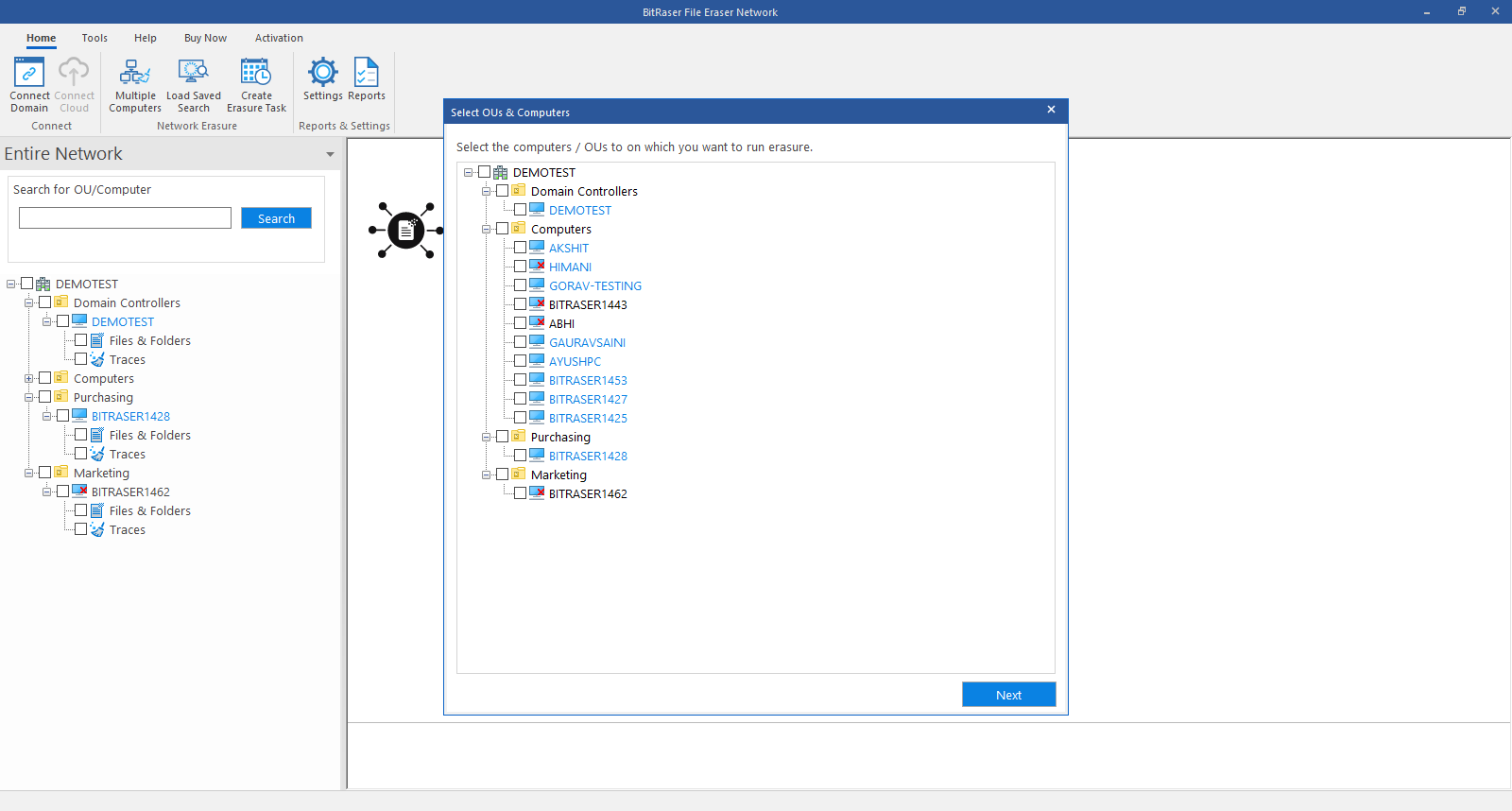Tick the GORAV-TESTING checkbox

[521, 285]
